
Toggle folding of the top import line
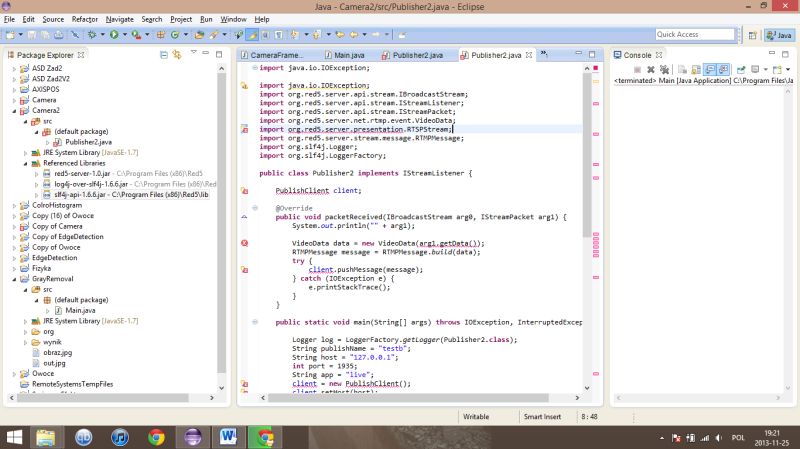coord(255,68)
